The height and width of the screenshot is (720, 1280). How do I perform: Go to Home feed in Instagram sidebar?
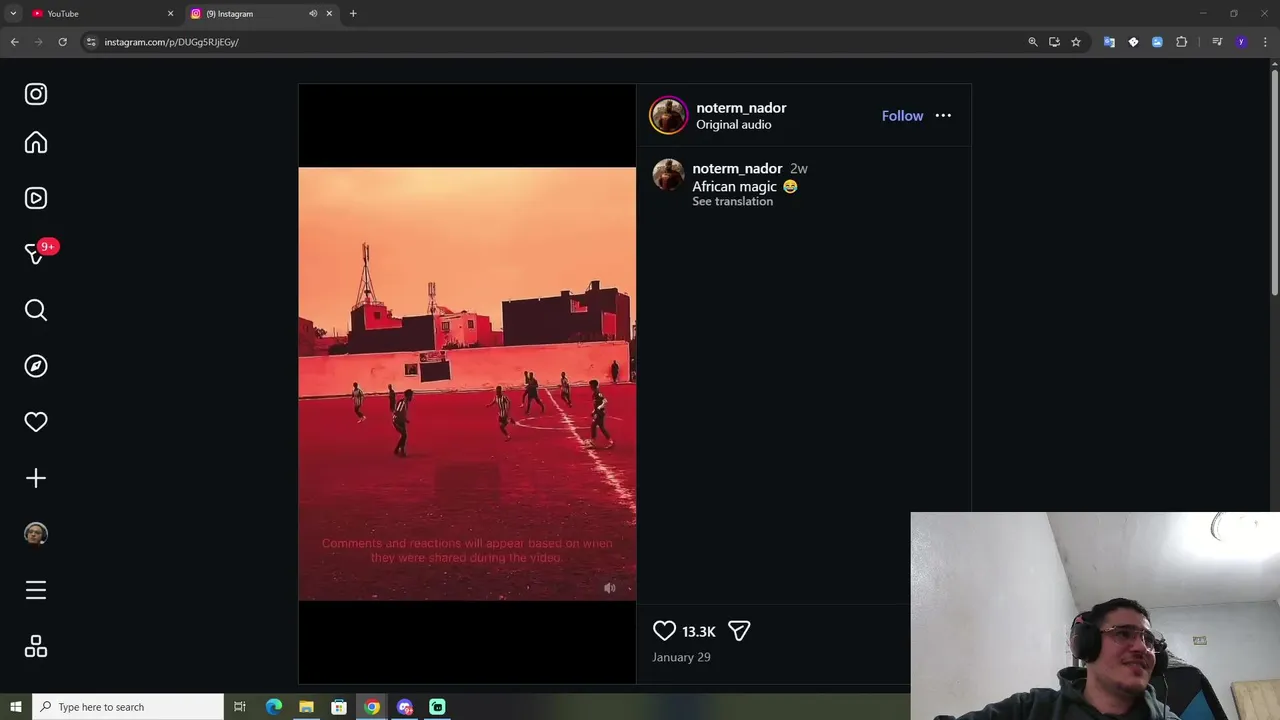[x=36, y=143]
